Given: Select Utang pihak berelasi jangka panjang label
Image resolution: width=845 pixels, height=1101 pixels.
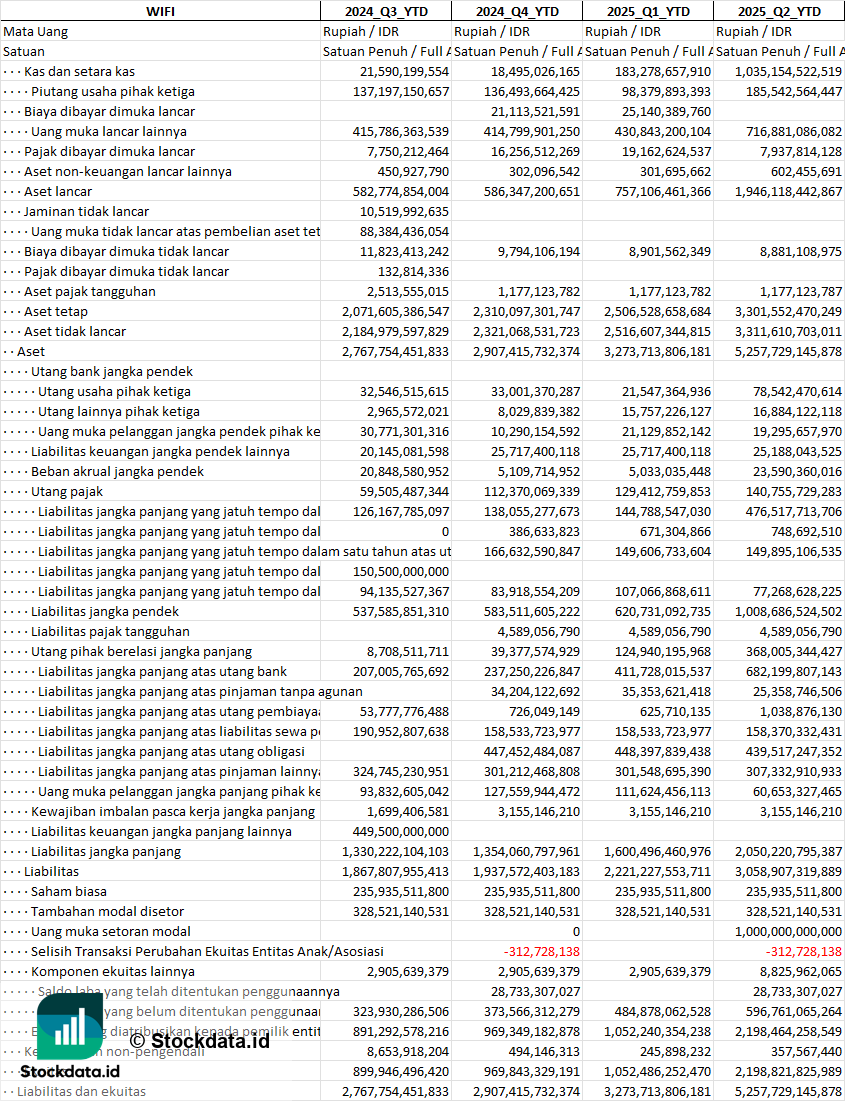Looking at the screenshot, I should pyautogui.click(x=141, y=652).
